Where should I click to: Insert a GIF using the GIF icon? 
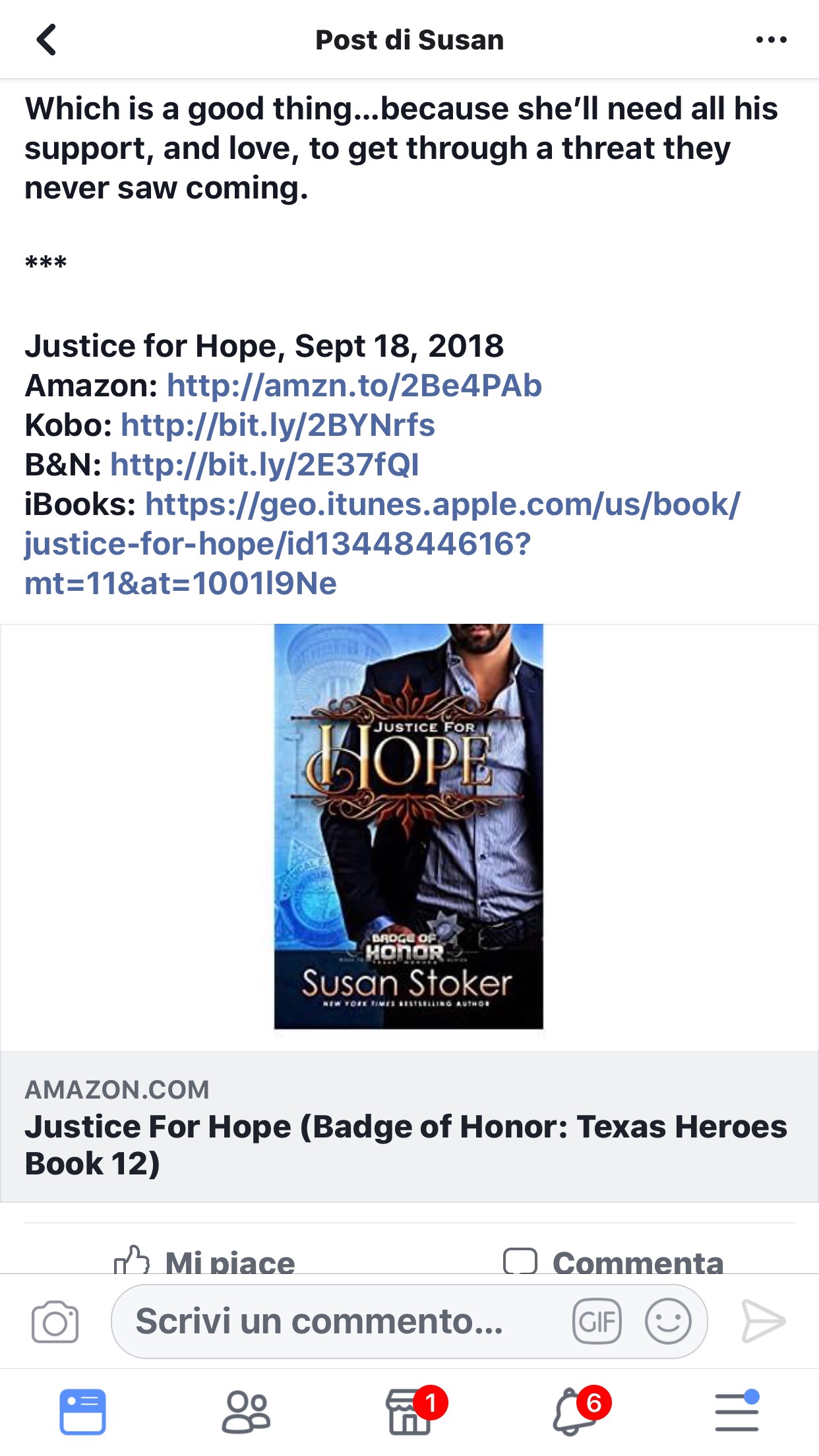click(597, 1321)
